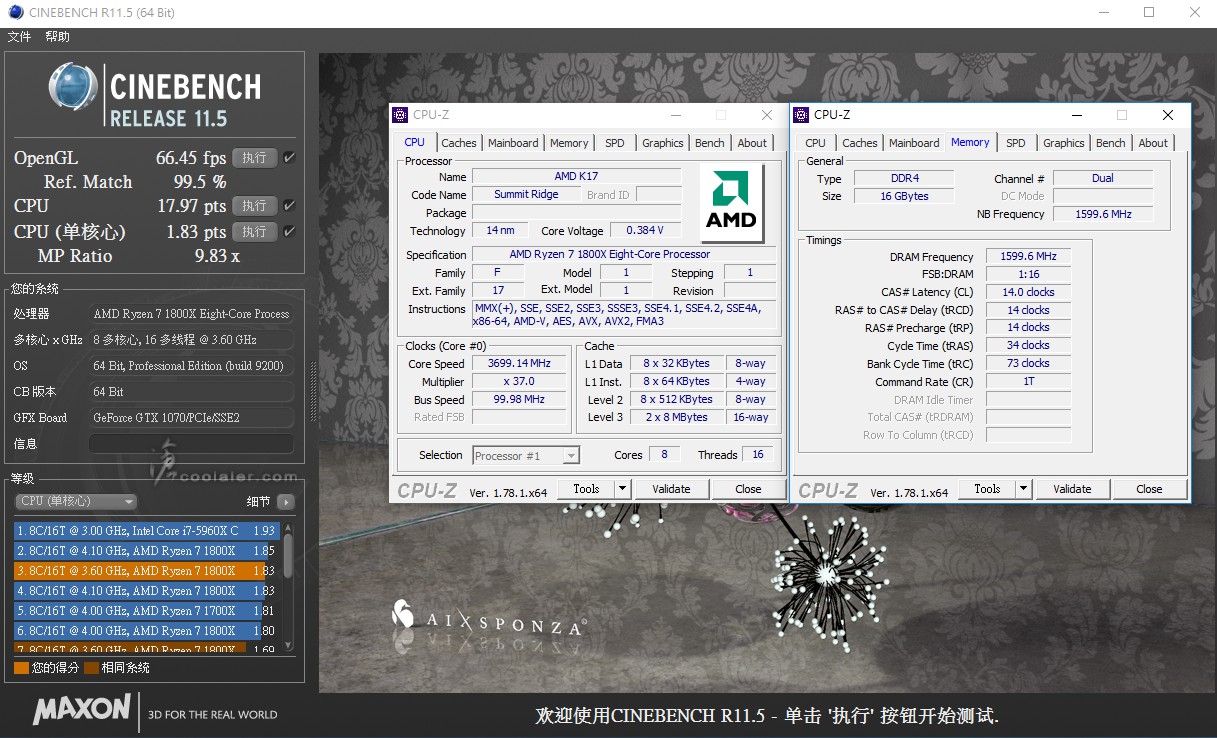The width and height of the screenshot is (1217, 738).
Task: Switch to Mainboard tab in Memory CPU-Z window
Action: pyautogui.click(x=914, y=143)
